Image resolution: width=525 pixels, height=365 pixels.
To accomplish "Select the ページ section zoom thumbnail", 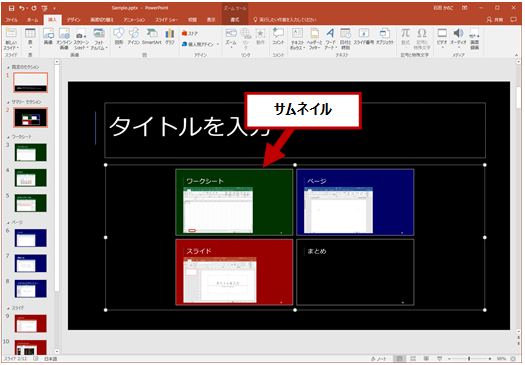I will pos(355,202).
